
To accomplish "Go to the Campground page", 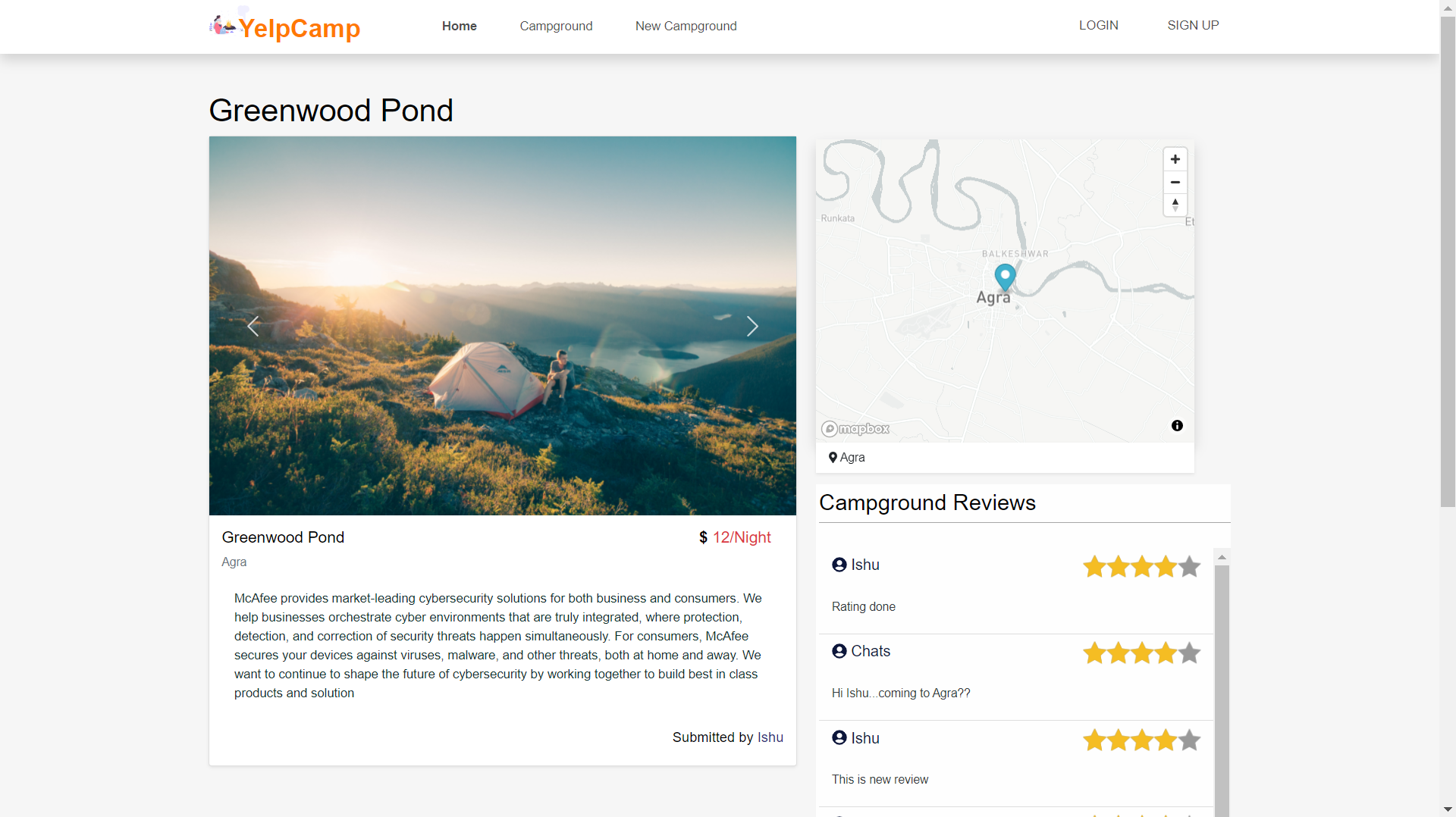I will click(556, 26).
